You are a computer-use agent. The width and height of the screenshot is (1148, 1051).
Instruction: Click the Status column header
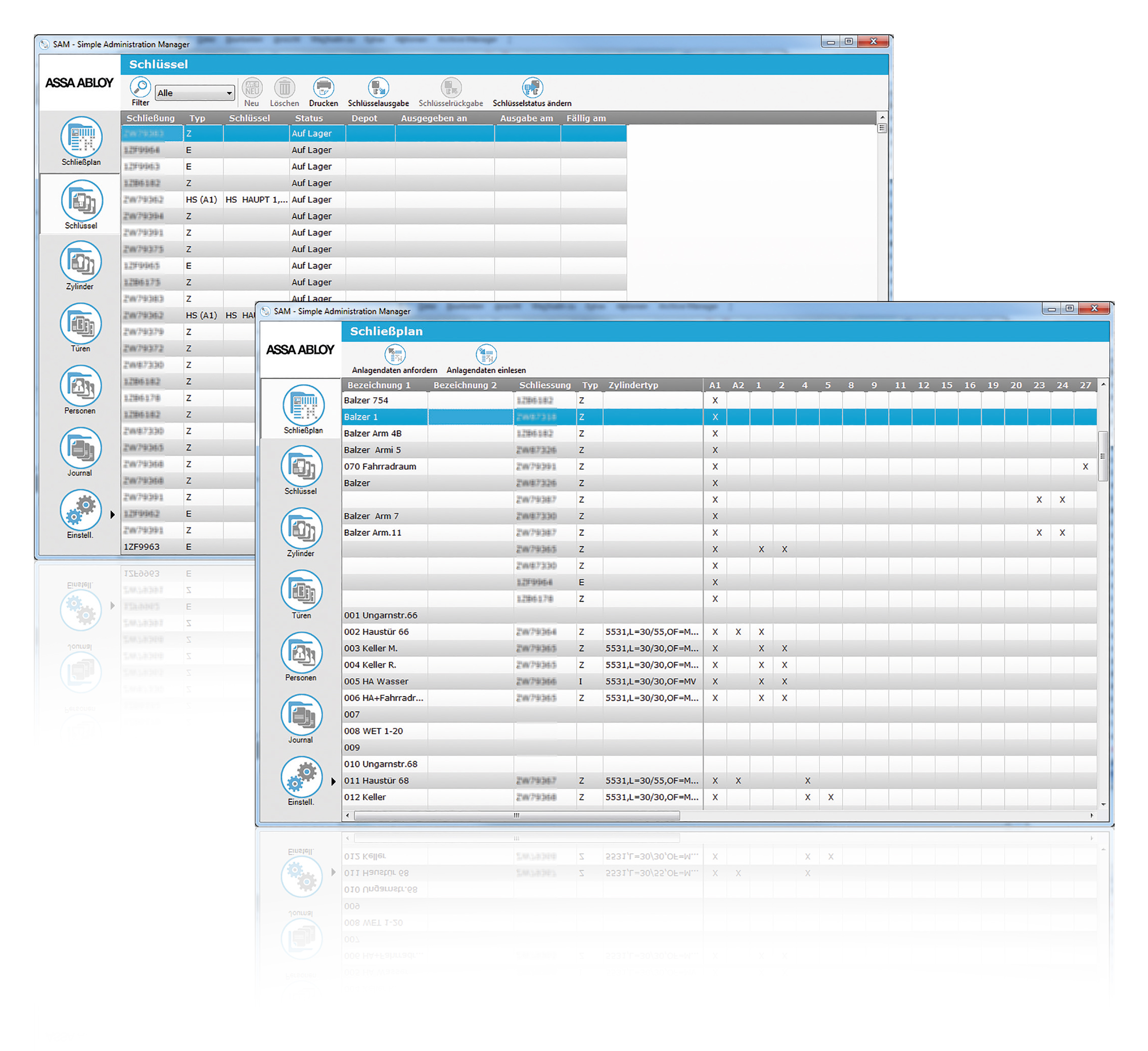[x=309, y=118]
